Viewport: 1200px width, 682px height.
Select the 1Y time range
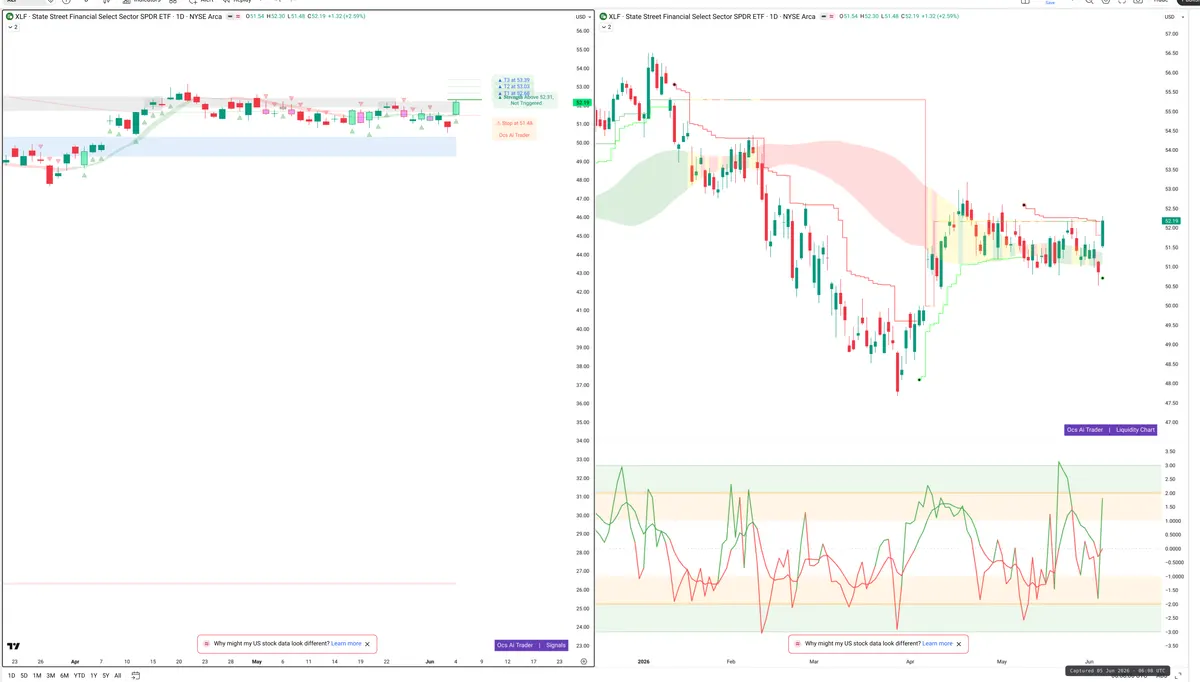(x=94, y=676)
